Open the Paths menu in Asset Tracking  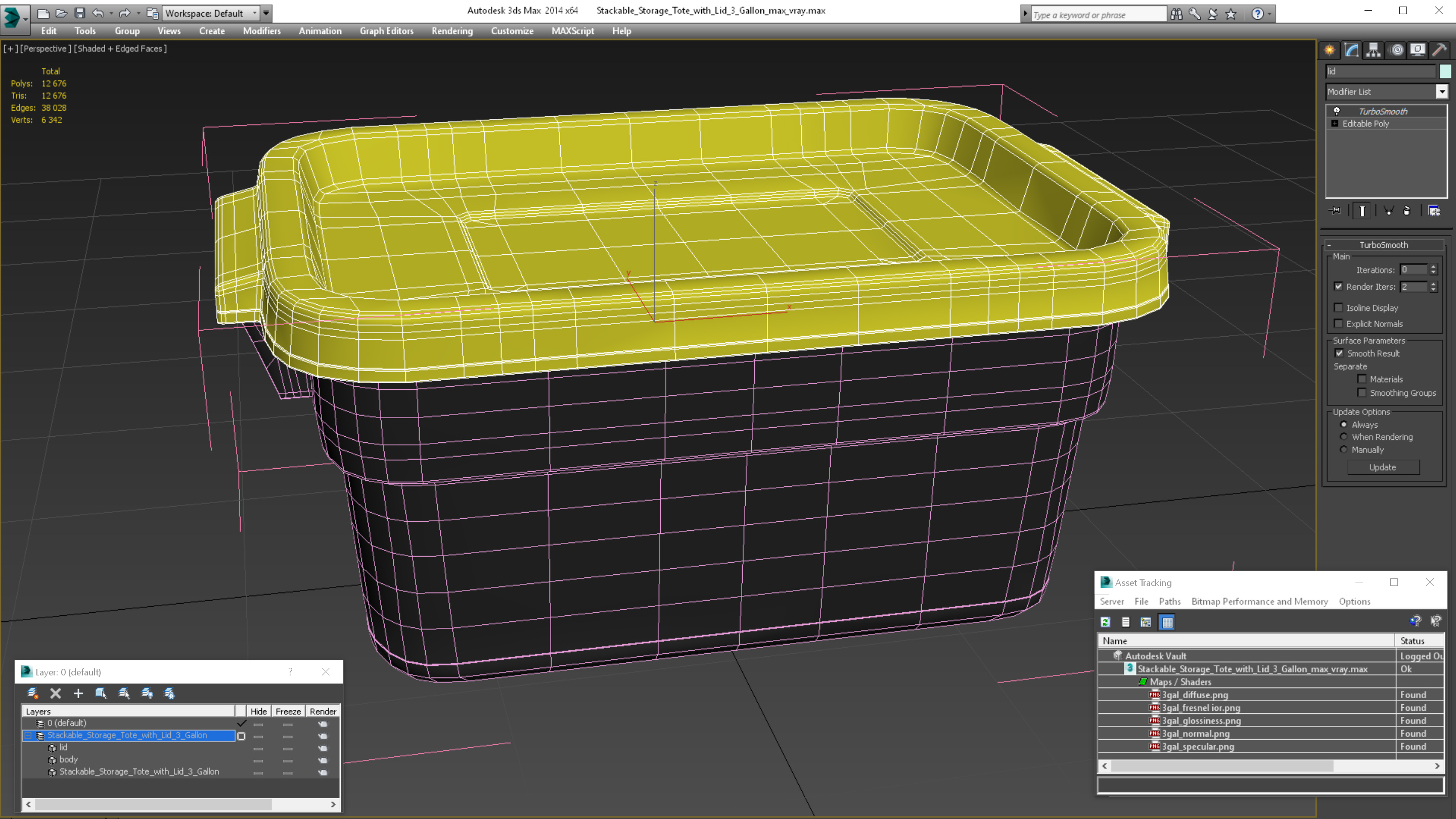point(1169,602)
